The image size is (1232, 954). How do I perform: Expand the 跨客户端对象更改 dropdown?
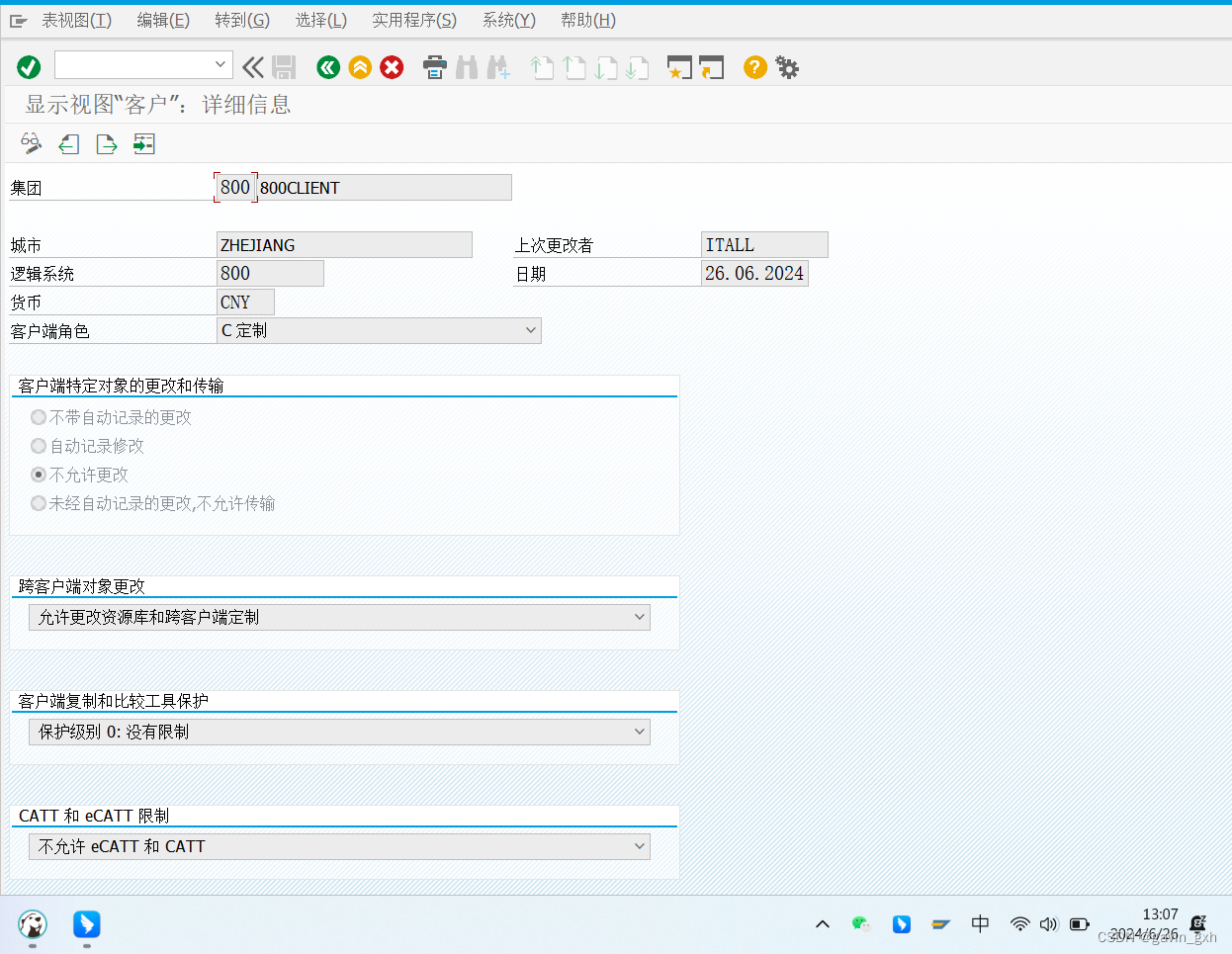tap(641, 616)
